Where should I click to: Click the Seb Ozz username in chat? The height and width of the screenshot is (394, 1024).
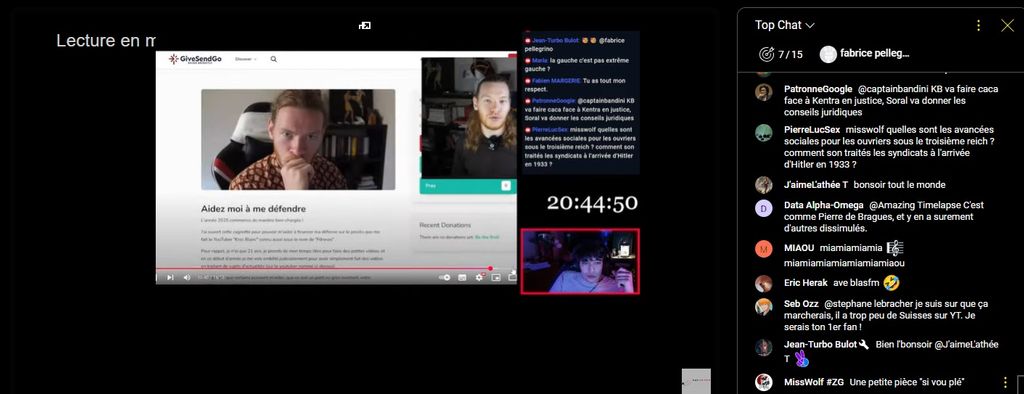click(801, 304)
